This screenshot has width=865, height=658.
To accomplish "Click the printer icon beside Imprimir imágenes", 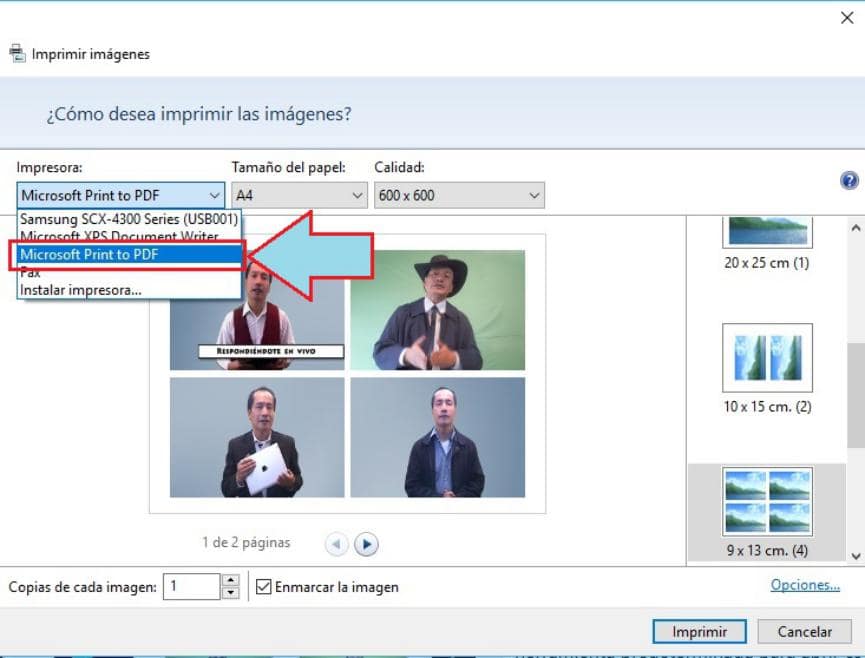I will pyautogui.click(x=17, y=52).
